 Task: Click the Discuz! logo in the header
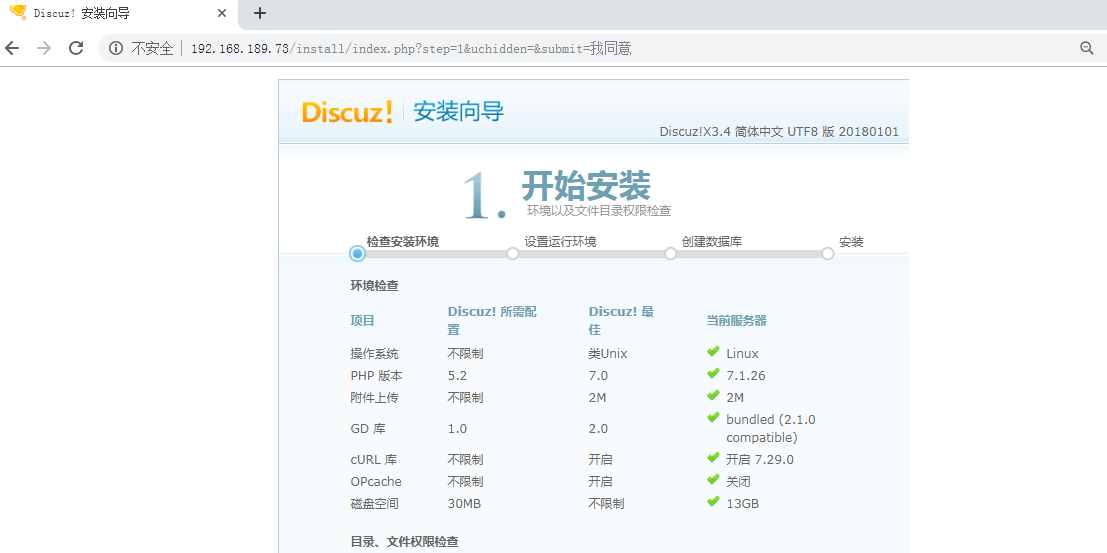pyautogui.click(x=347, y=112)
